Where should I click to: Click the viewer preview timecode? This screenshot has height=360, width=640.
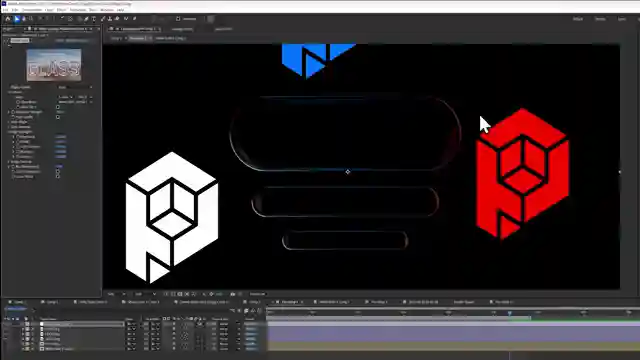click(258, 294)
